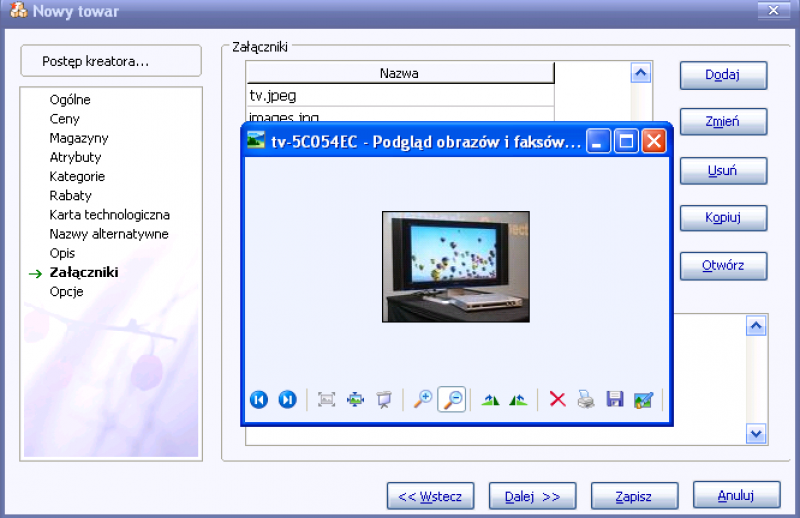Select Opcje wizard step
800x518 pixels.
coord(66,292)
